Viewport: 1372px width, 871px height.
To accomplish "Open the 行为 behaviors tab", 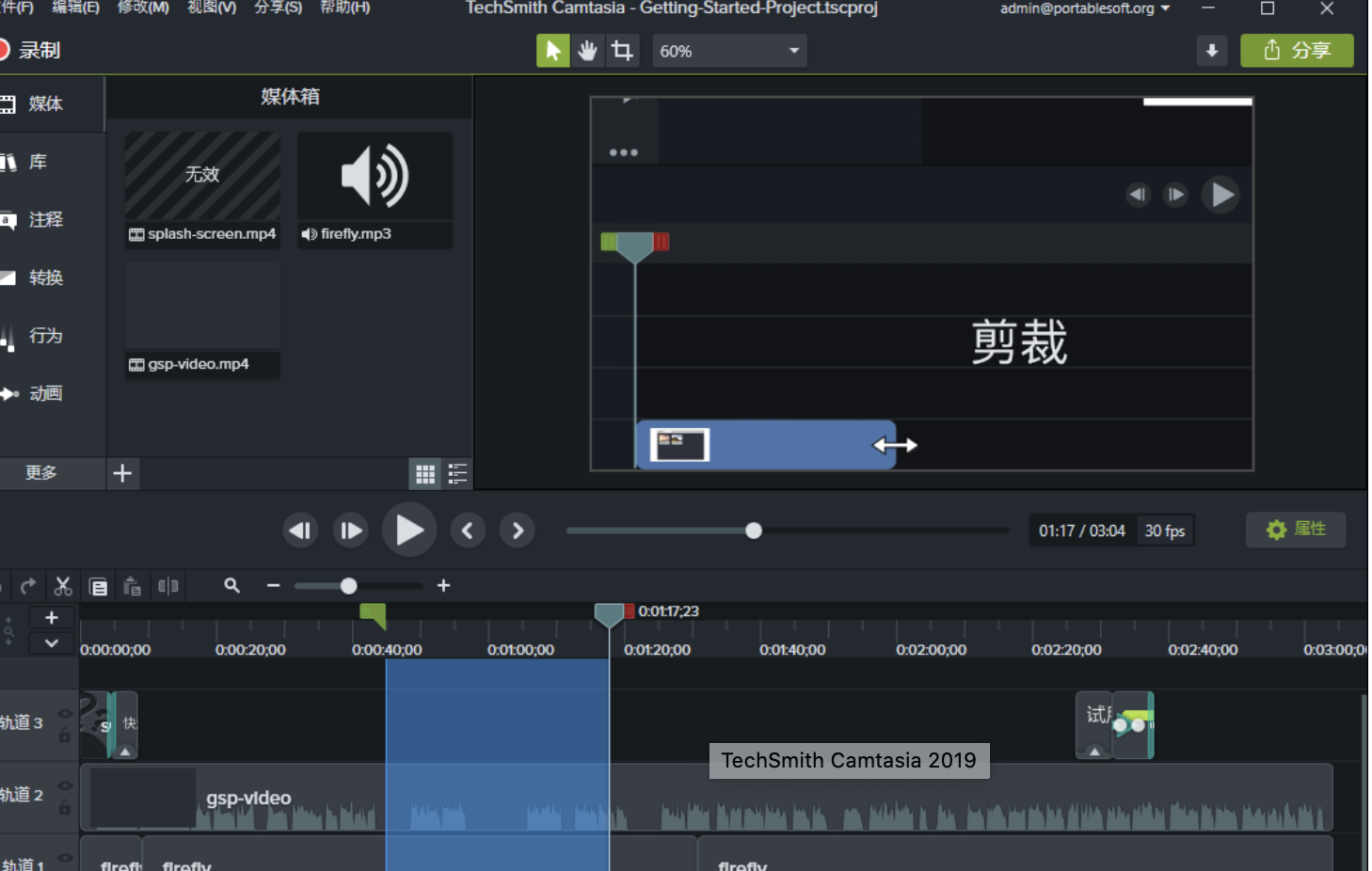I will click(x=45, y=336).
